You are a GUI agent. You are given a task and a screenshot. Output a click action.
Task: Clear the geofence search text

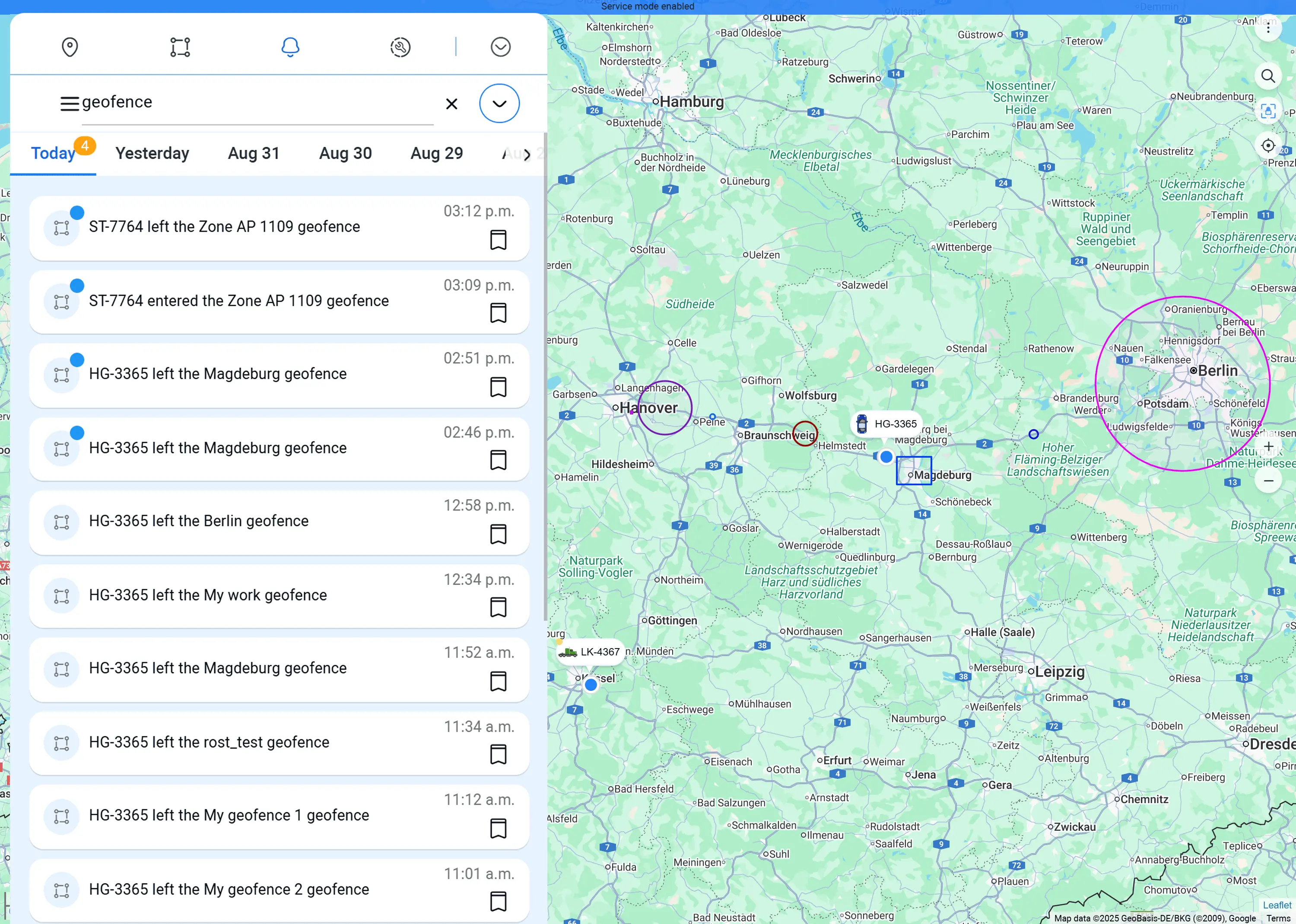451,104
